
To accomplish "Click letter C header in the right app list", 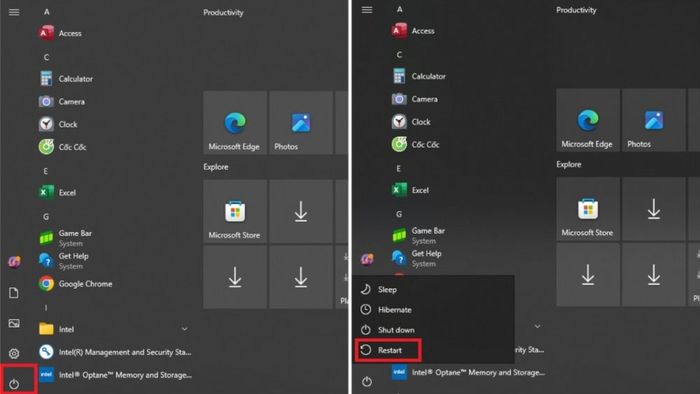I will [400, 55].
